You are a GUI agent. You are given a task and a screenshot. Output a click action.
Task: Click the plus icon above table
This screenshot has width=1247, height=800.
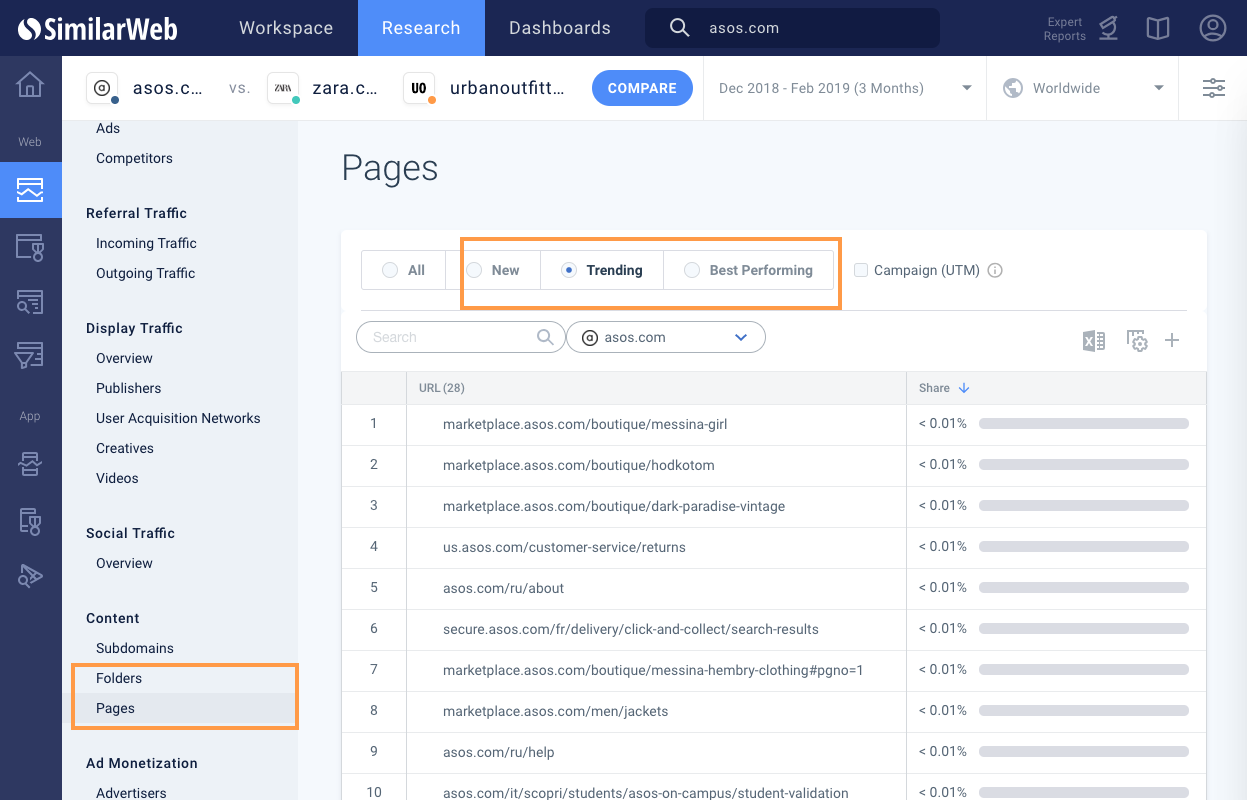[1172, 341]
